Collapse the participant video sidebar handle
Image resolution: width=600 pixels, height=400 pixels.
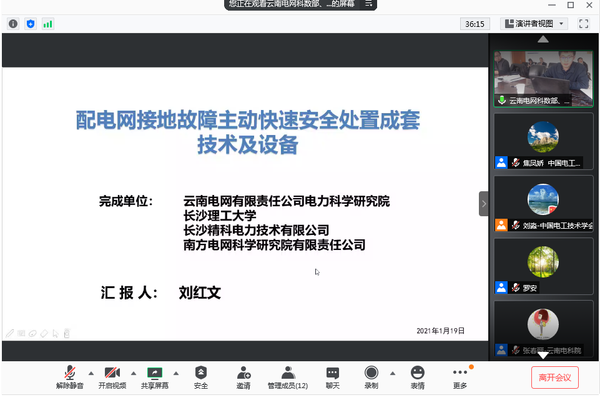coord(484,203)
